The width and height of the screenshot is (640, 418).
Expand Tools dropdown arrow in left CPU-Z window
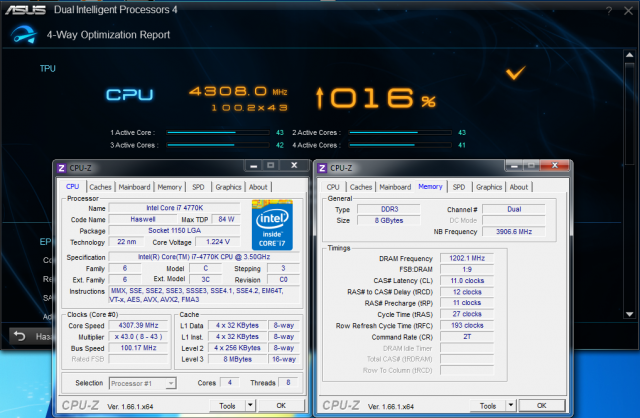tap(250, 406)
